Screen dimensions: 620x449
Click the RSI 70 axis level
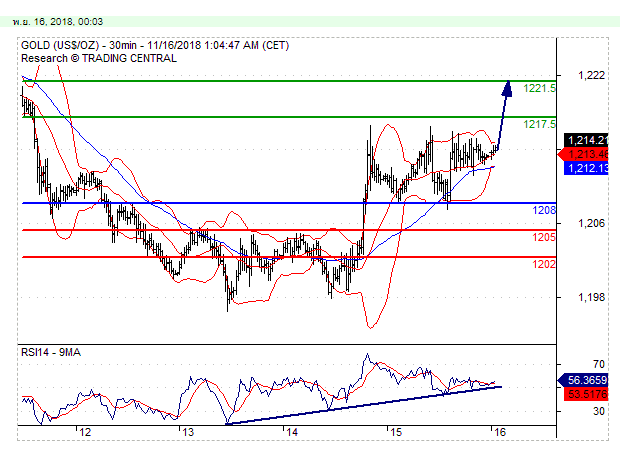point(599,364)
